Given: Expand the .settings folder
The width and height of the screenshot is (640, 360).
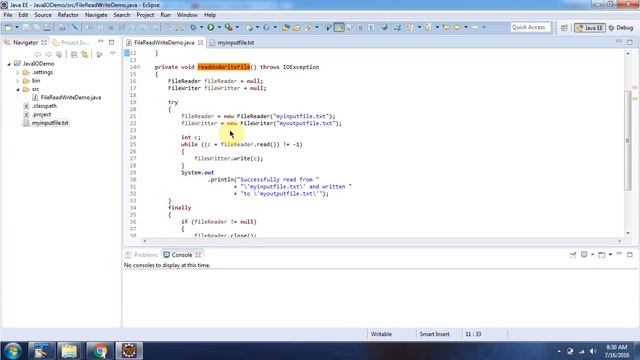Looking at the screenshot, I should [x=18, y=72].
